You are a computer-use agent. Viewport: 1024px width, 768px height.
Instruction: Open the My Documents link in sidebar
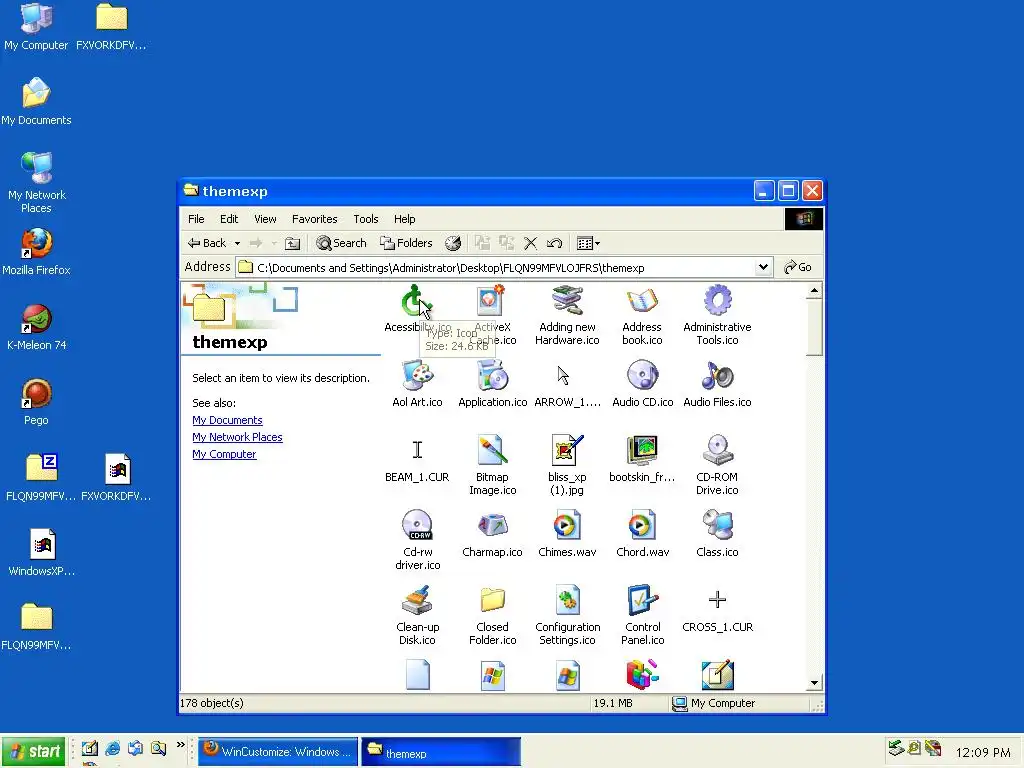[x=227, y=420]
